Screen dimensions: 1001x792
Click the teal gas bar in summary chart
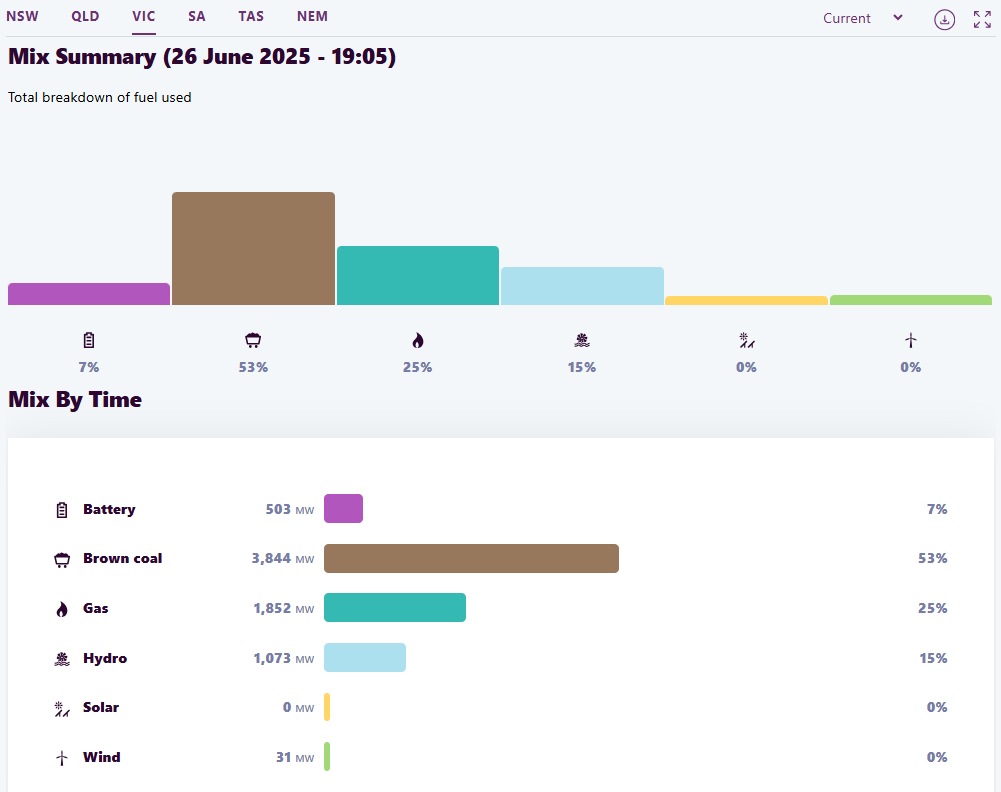point(417,275)
